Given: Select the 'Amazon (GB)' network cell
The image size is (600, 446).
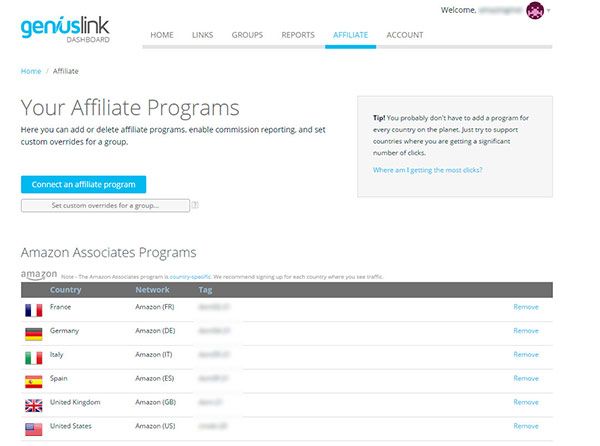Looking at the screenshot, I should (155, 402).
